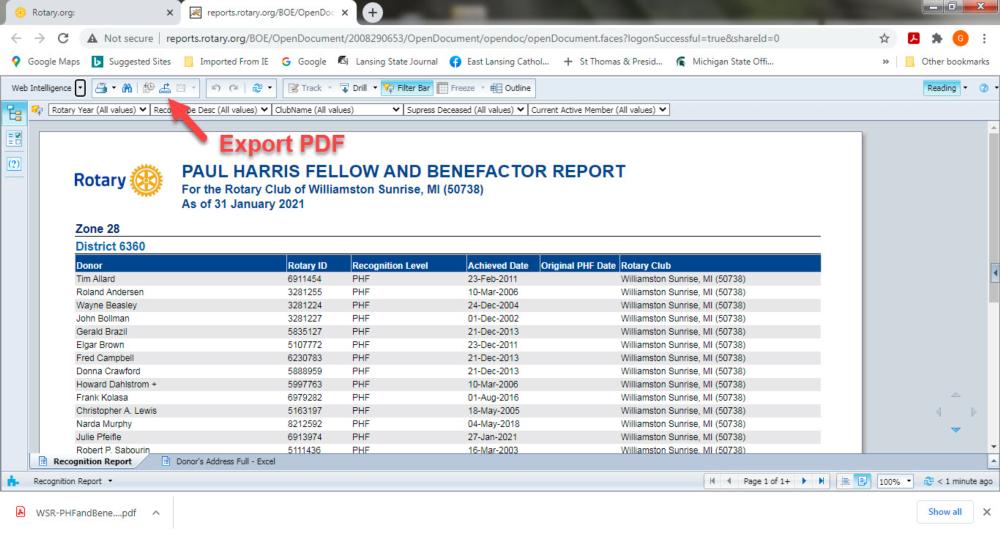The image size is (1000, 533).
Task: Open the Adobe Acrobat extension icon
Action: point(913,38)
